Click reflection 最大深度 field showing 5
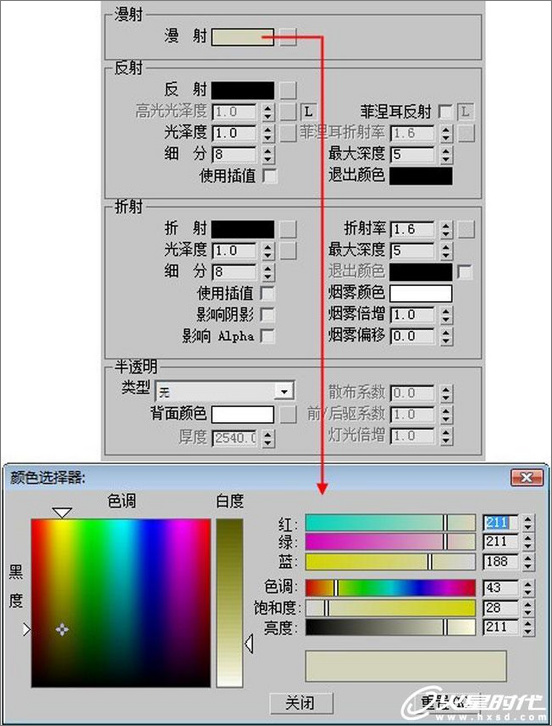The width and height of the screenshot is (552, 726). pyautogui.click(x=413, y=155)
